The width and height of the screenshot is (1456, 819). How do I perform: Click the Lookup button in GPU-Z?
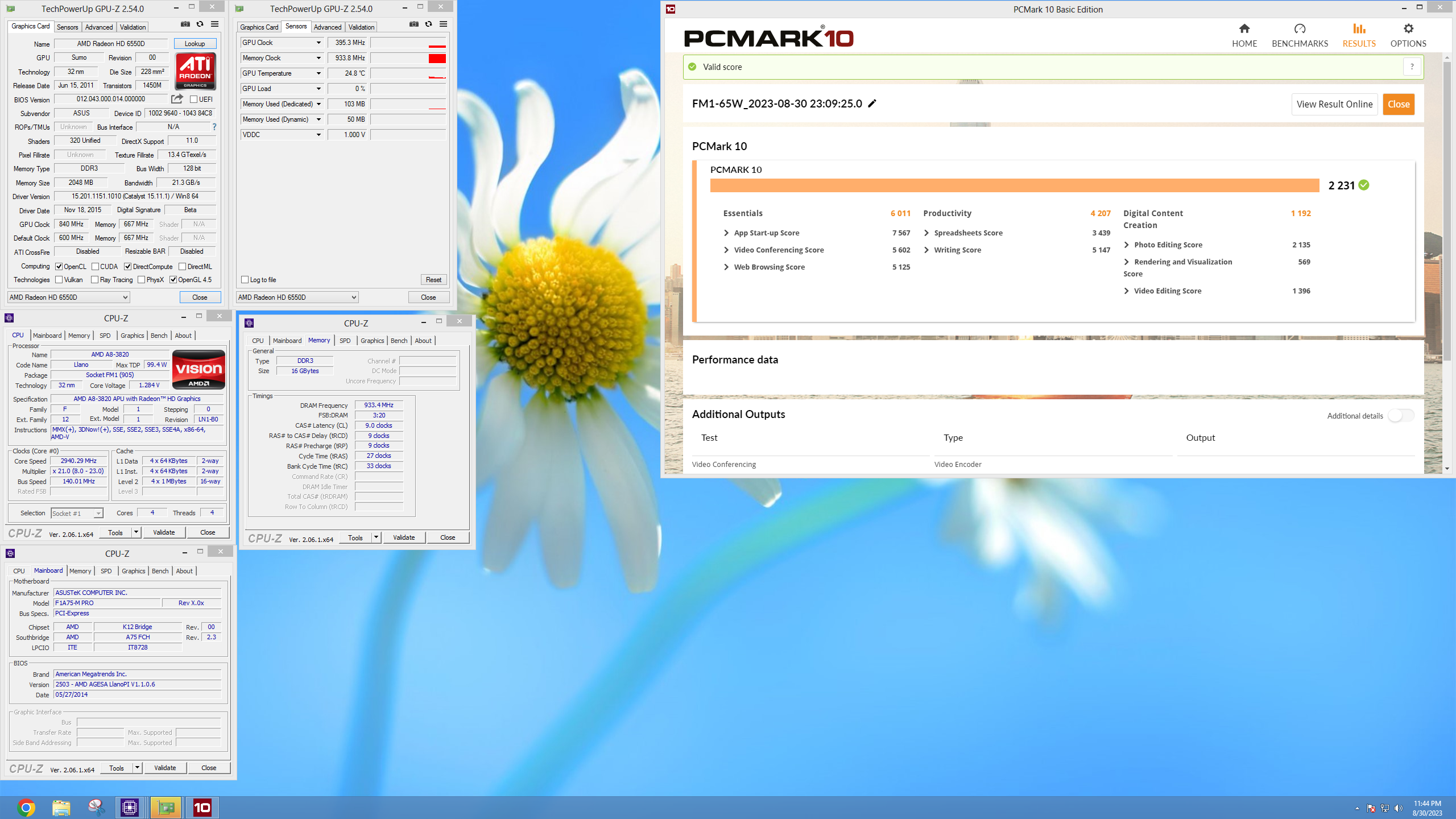pos(195,44)
